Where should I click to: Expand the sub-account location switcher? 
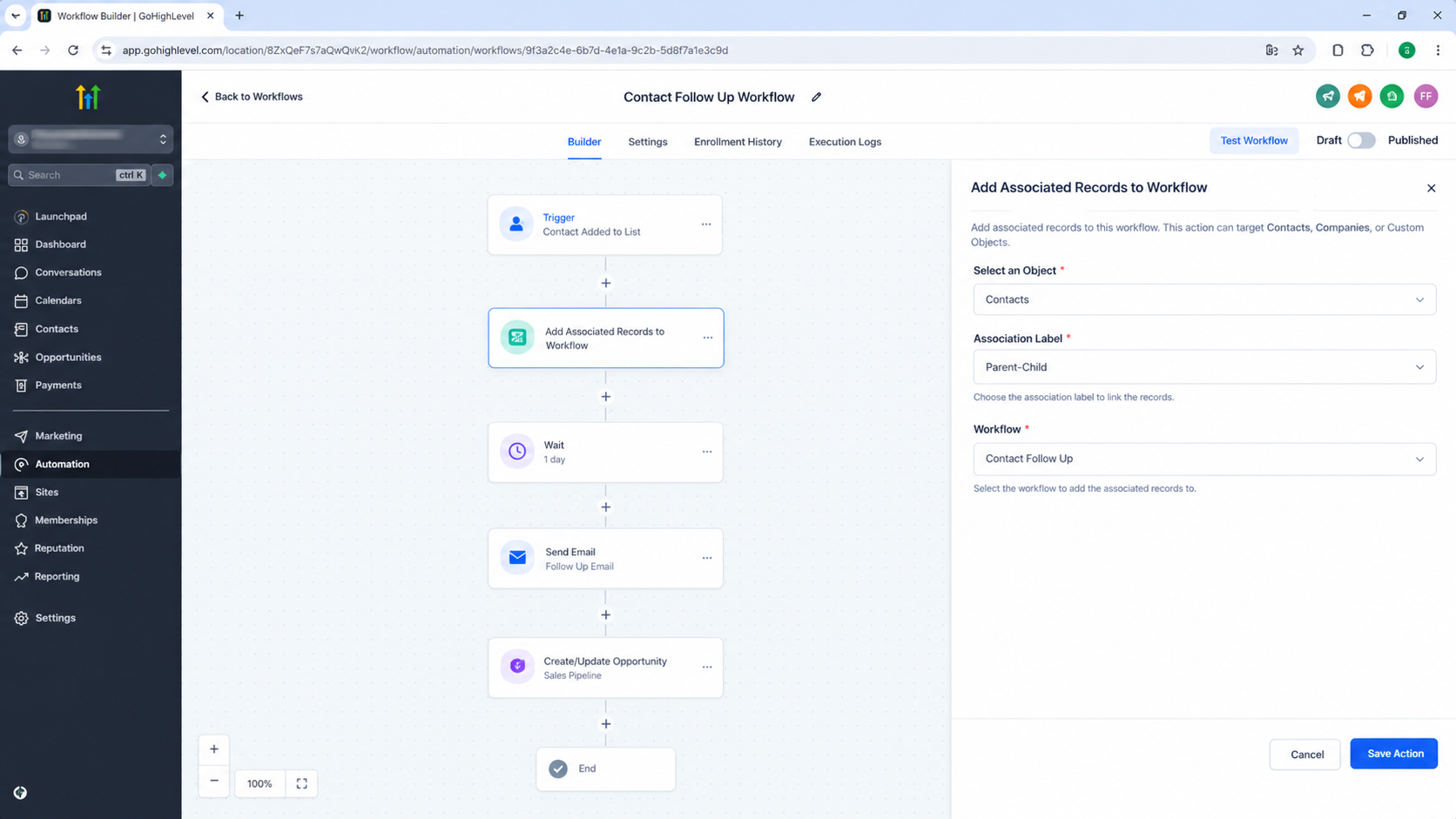coord(91,139)
